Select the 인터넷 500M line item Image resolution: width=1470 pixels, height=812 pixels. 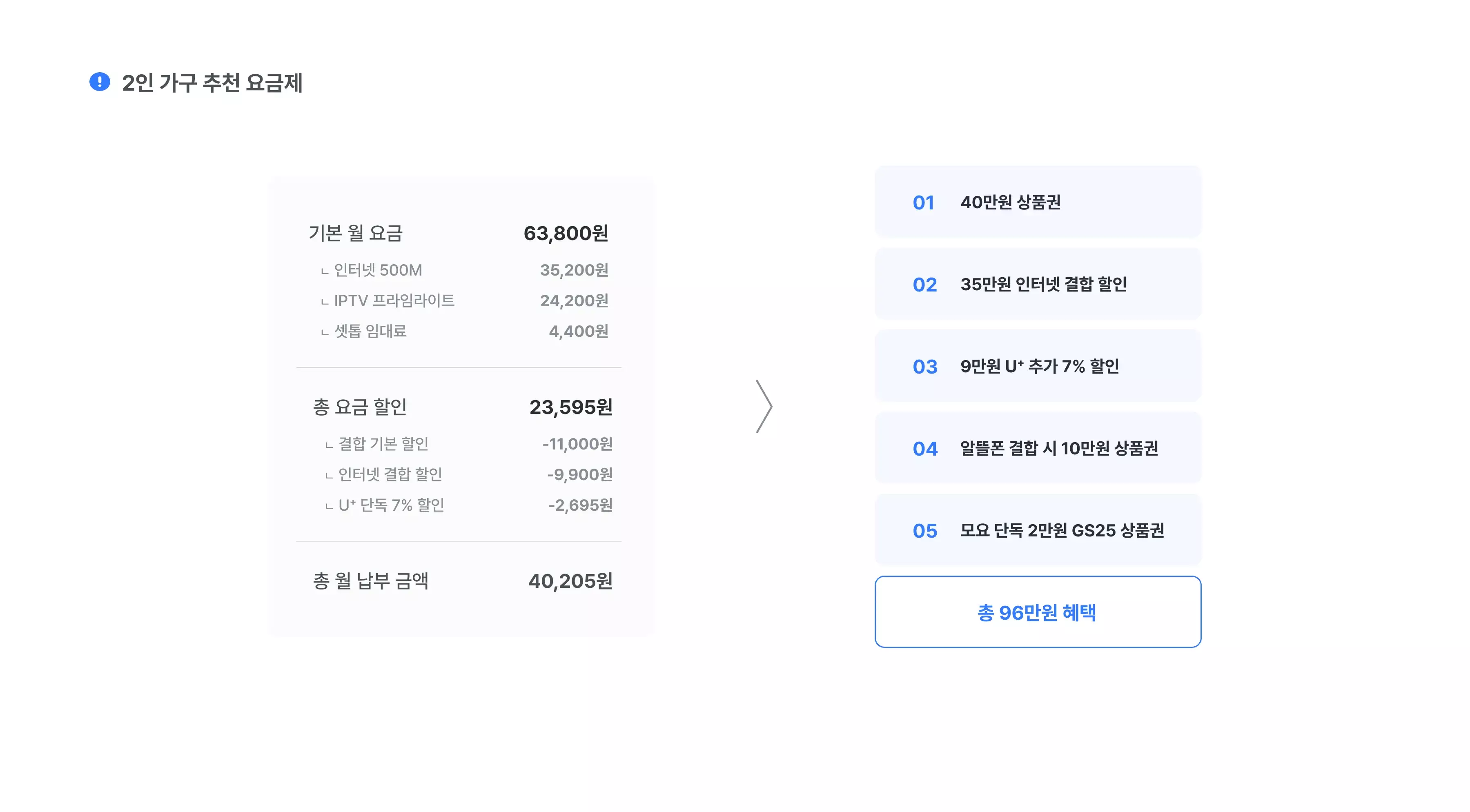[378, 270]
